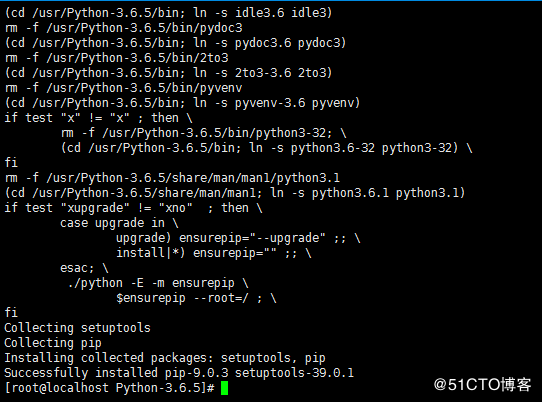Click the 'rm -f .../bin/pydoc3' line
Screen dimensions: 542x402
123,28
